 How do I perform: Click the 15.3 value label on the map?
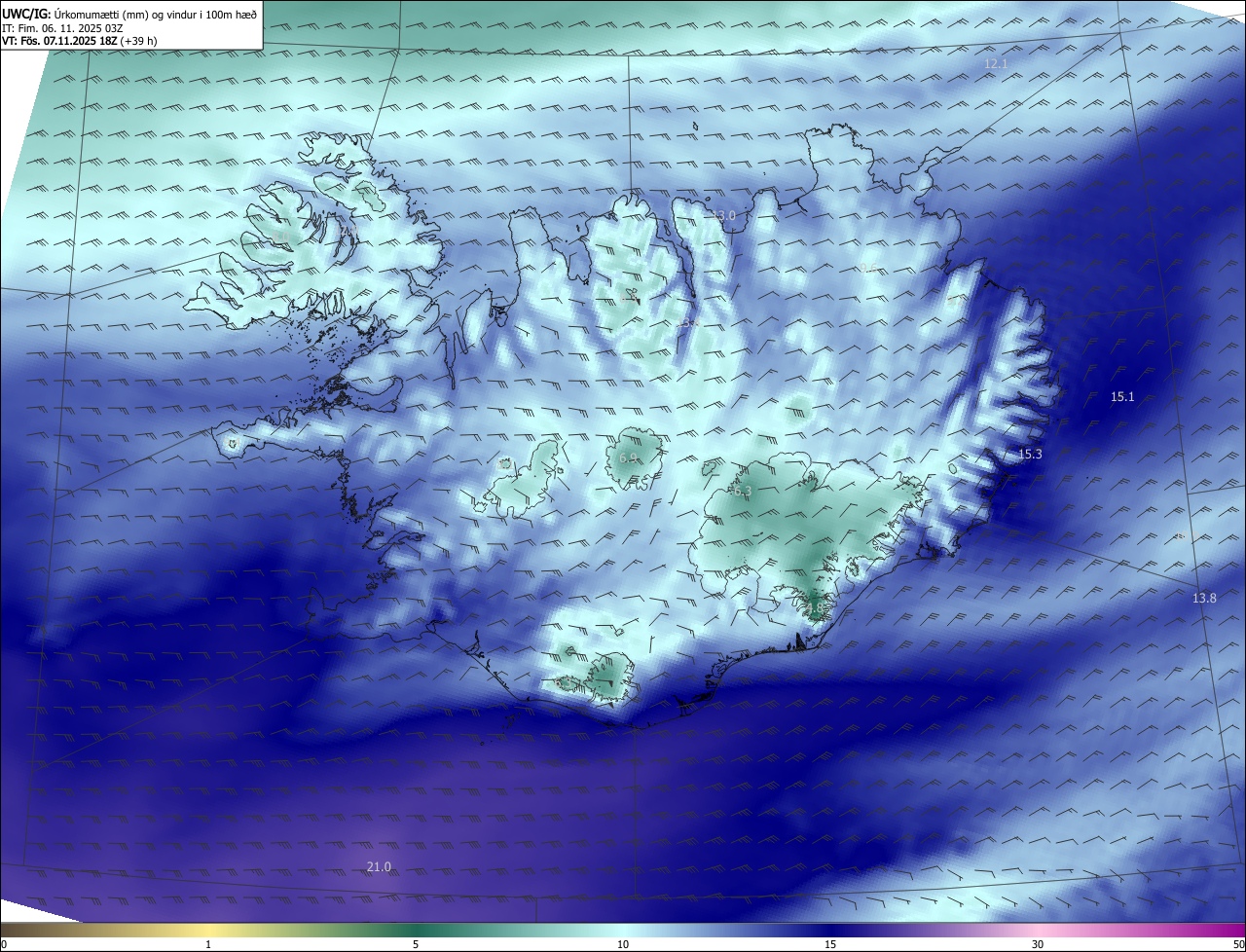1030,455
